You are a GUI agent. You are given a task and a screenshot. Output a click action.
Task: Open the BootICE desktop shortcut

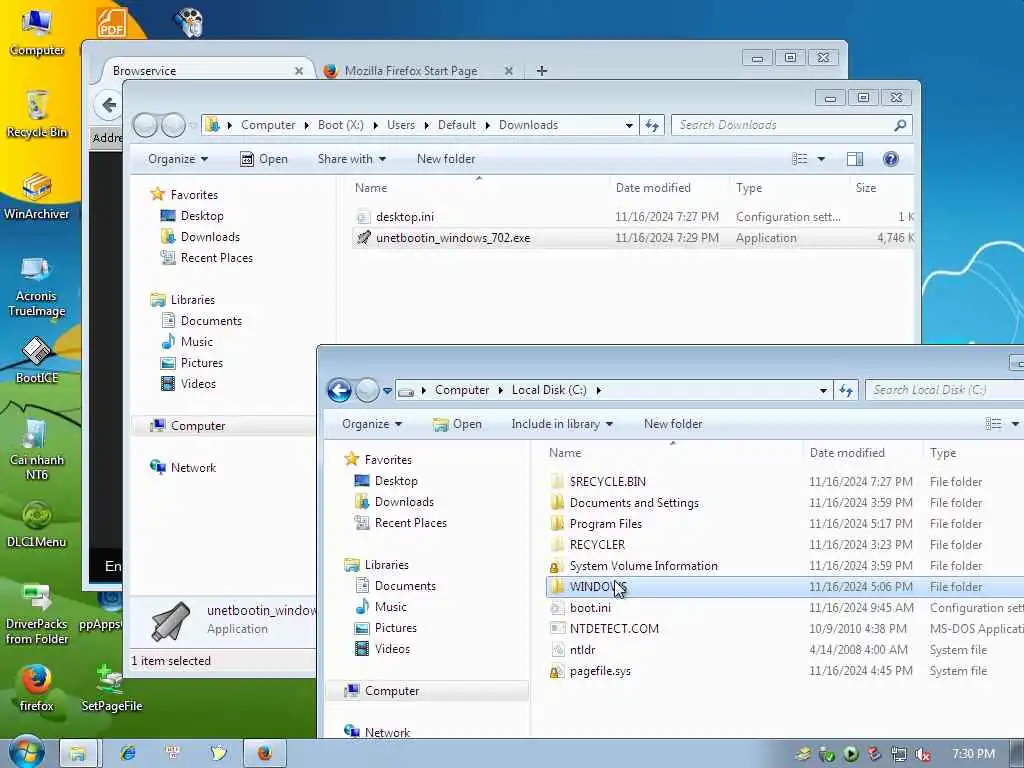pos(37,360)
